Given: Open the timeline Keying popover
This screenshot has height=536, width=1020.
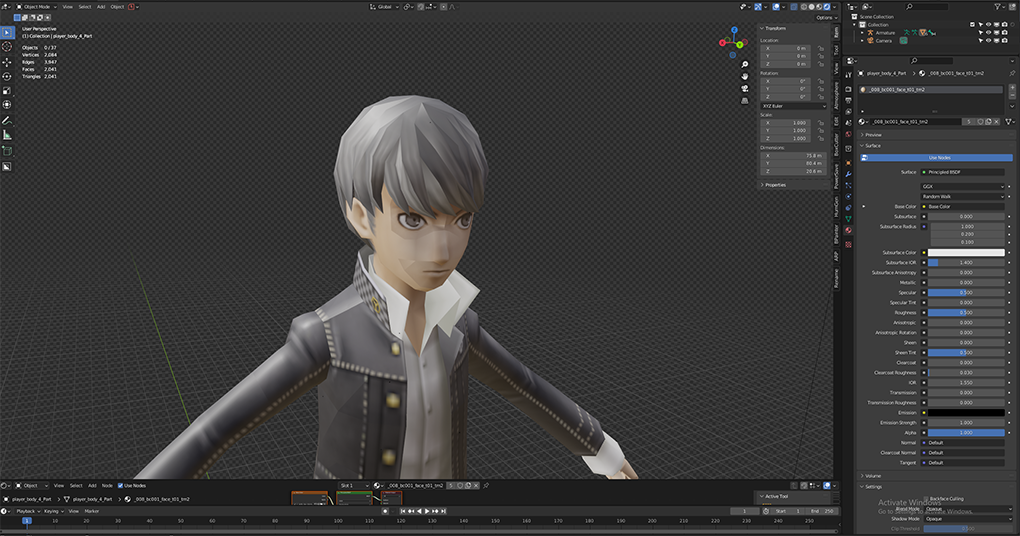Looking at the screenshot, I should point(53,511).
